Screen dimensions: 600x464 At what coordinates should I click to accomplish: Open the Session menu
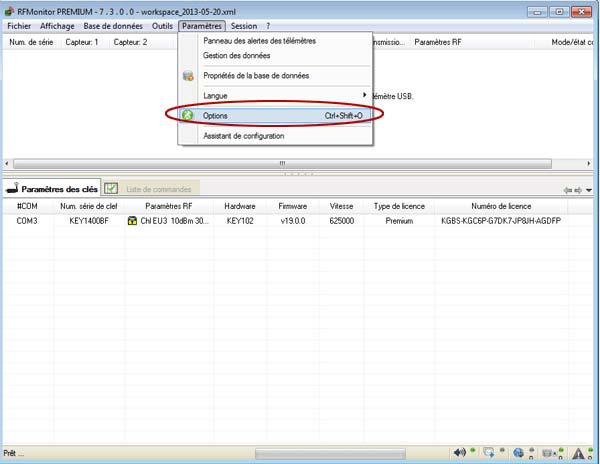coord(244,26)
